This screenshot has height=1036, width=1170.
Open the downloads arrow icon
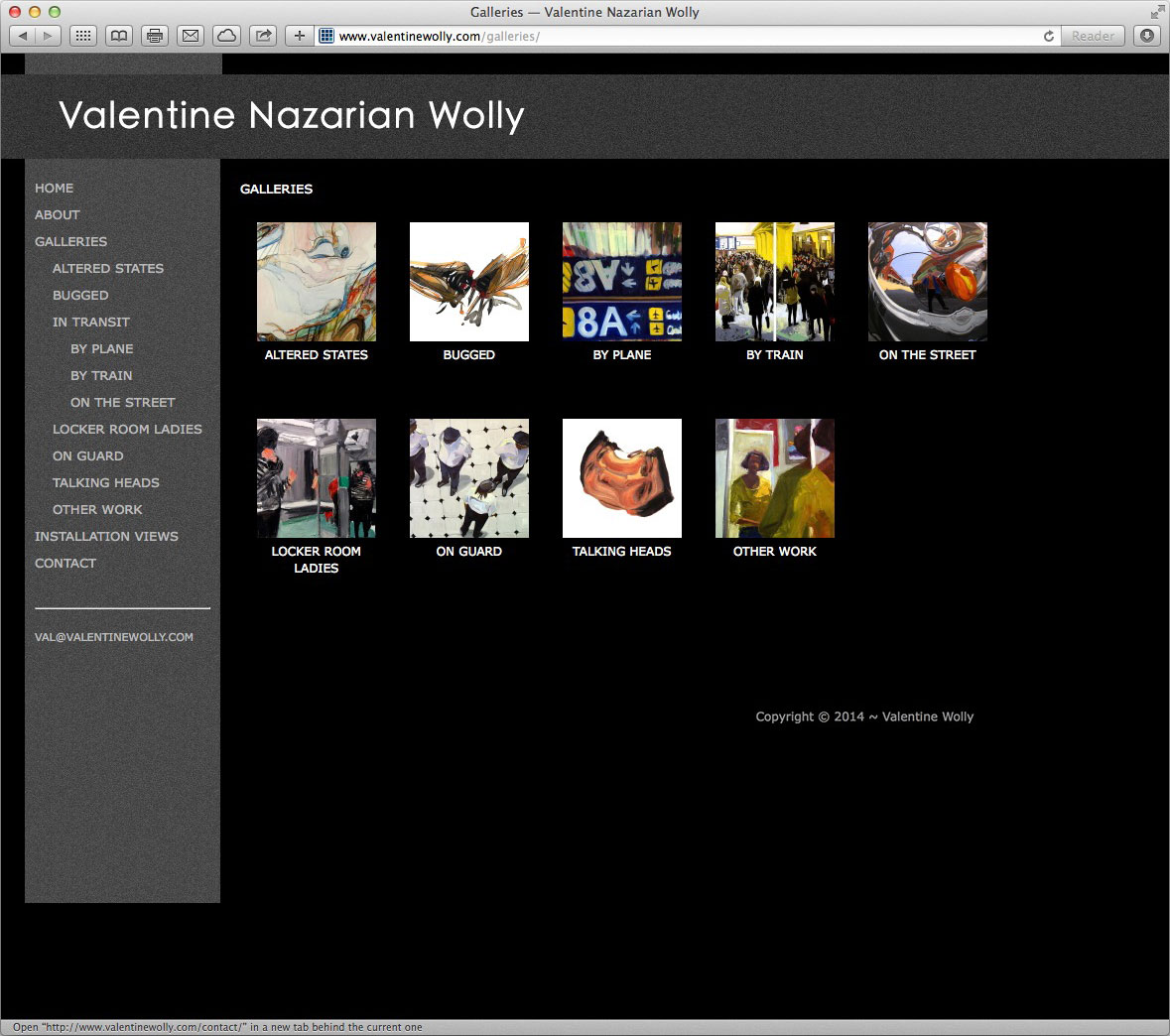click(1147, 36)
